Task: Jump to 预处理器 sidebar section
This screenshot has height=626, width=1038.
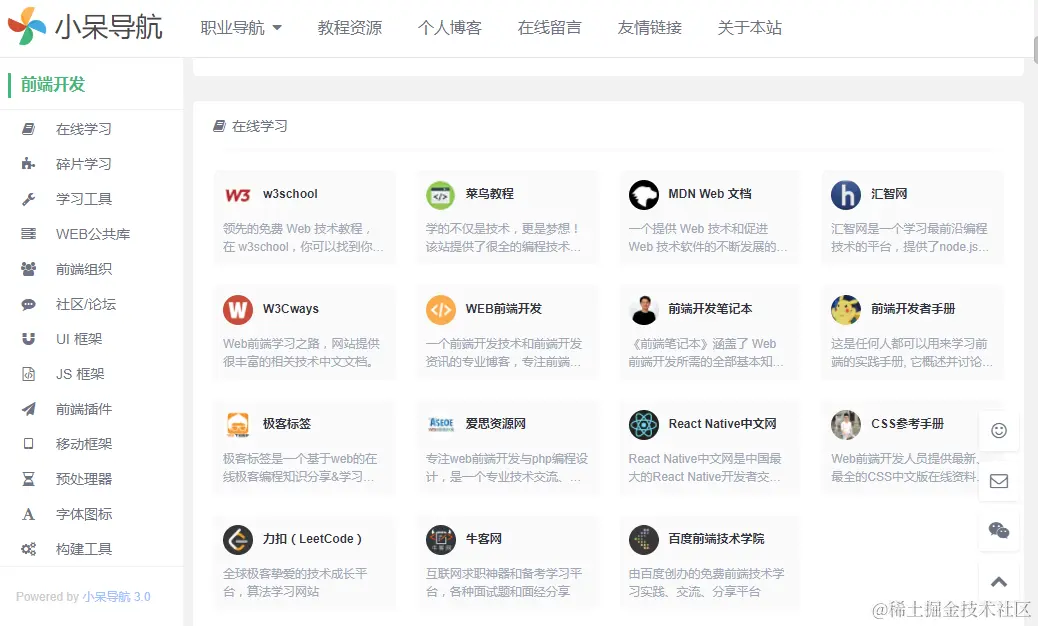Action: [x=84, y=478]
